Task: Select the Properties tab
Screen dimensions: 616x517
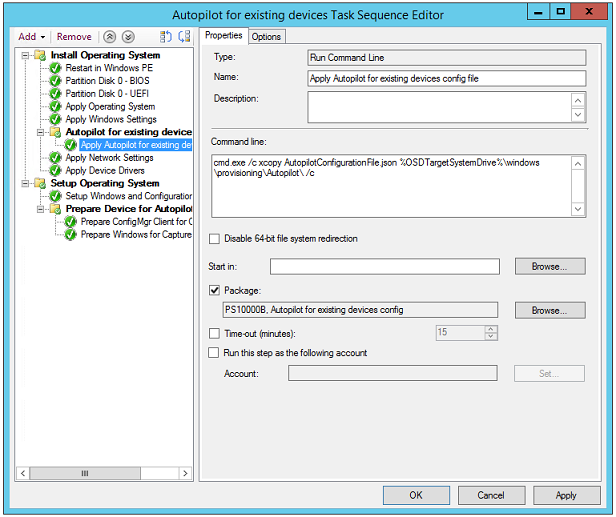Action: (x=224, y=36)
